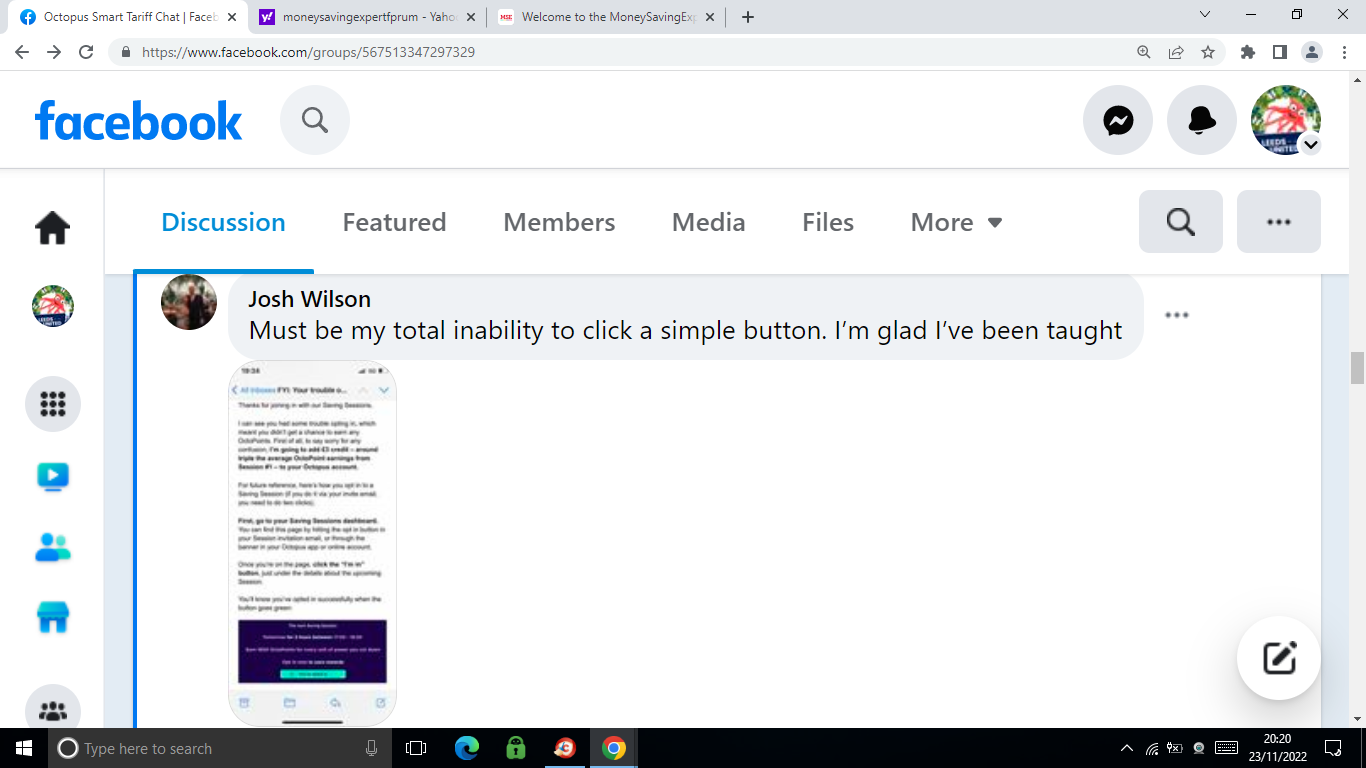Share this page from the address bar

(x=1176, y=52)
